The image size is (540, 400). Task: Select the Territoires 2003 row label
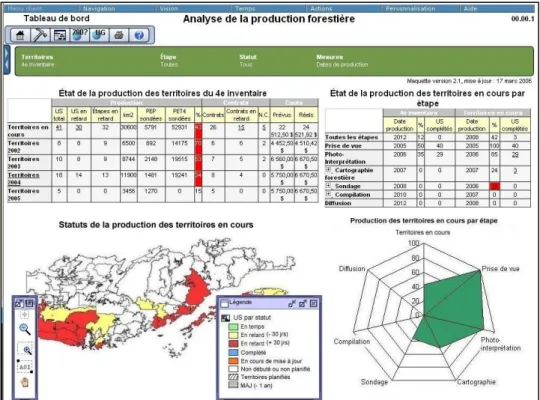tap(23, 163)
